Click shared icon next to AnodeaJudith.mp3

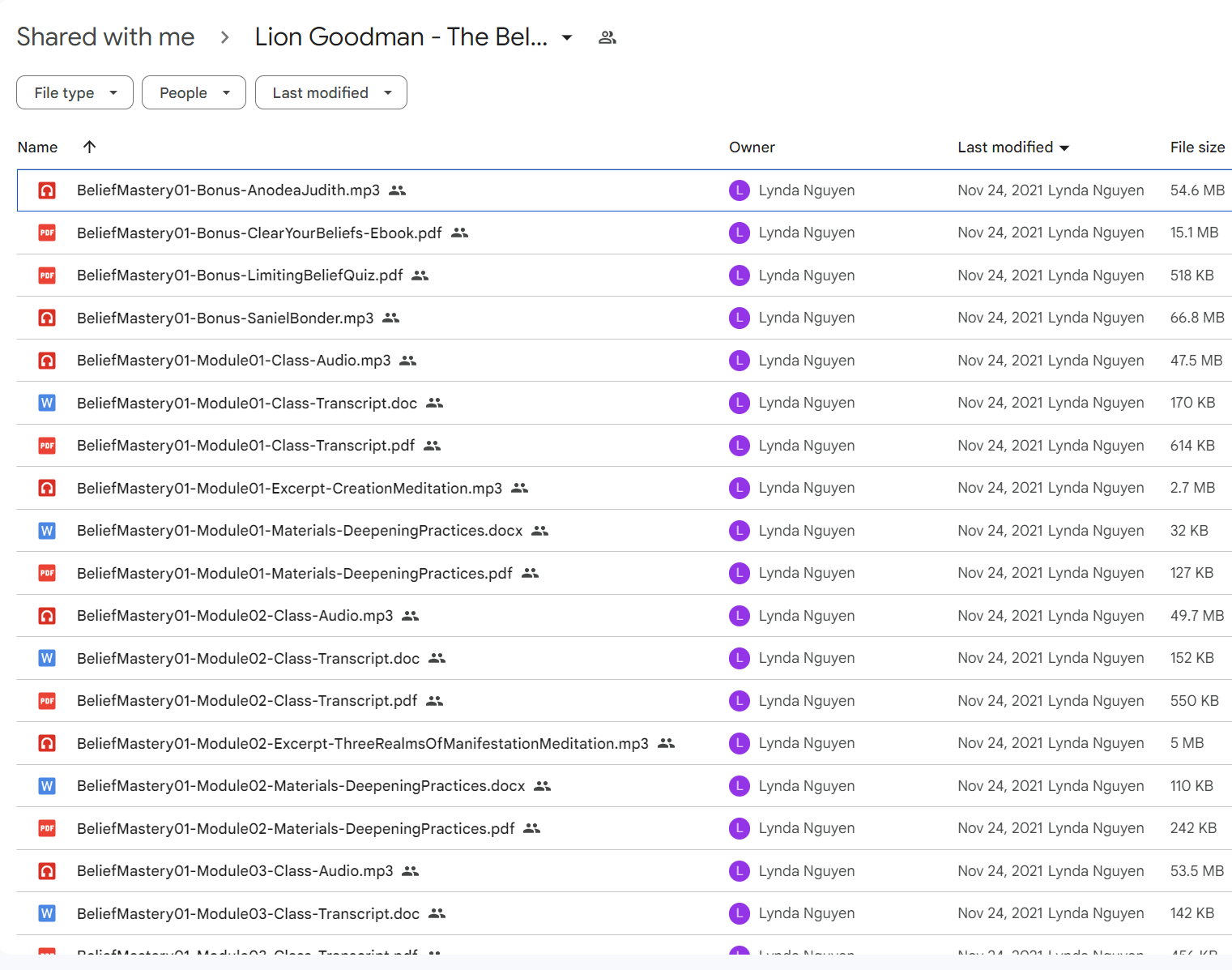pos(397,190)
